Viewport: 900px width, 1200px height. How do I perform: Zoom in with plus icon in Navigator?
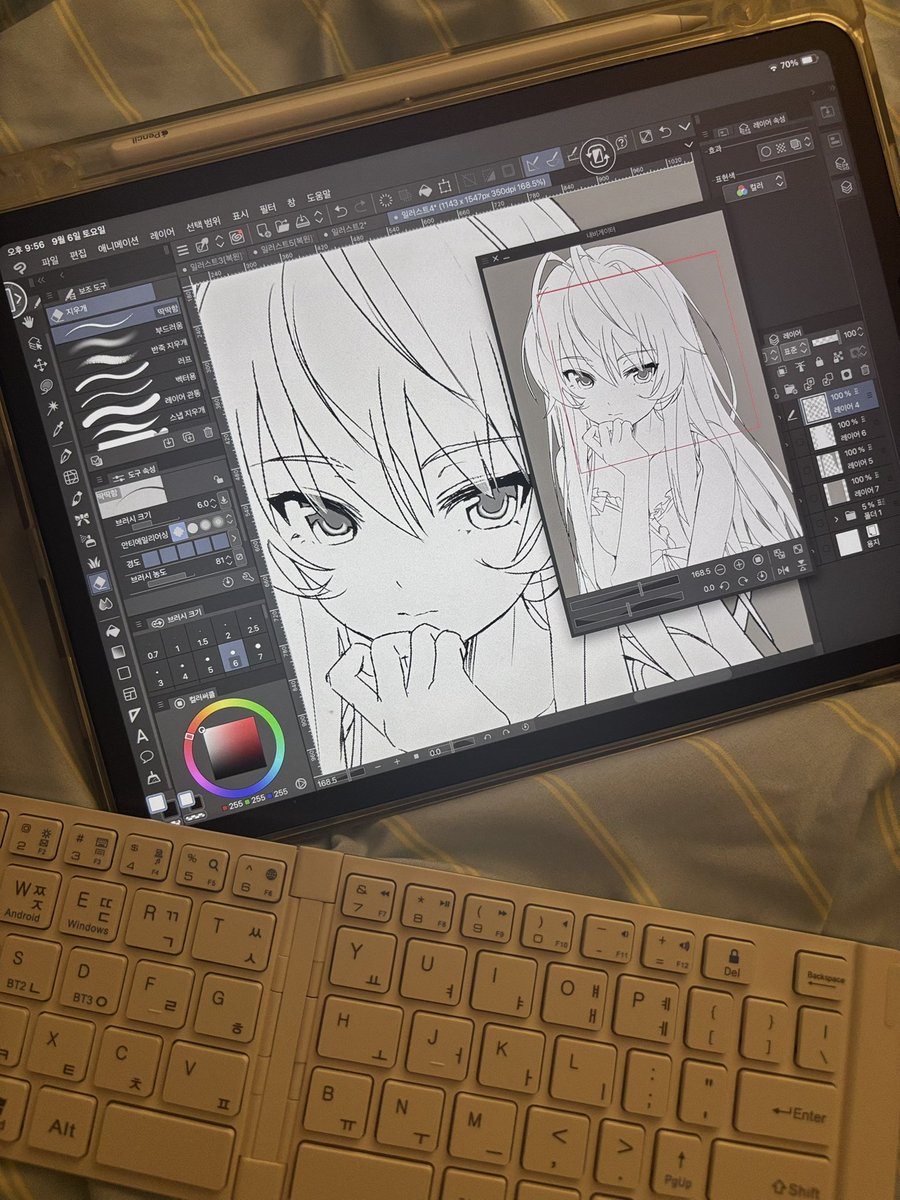pos(739,565)
